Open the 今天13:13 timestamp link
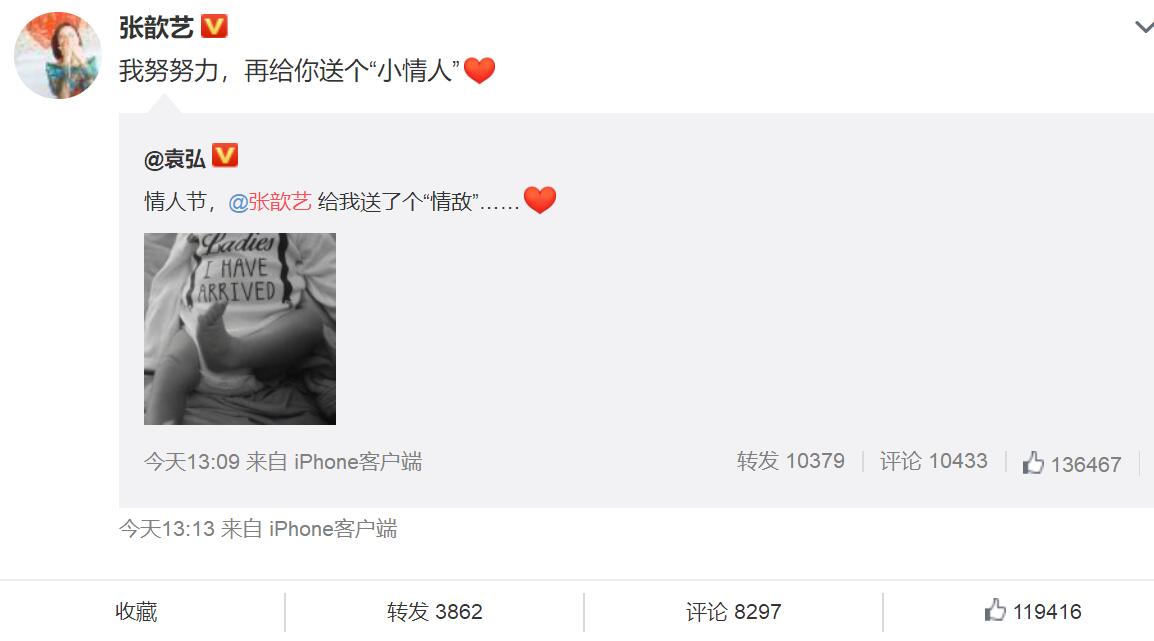This screenshot has height=641, width=1154. pos(167,528)
